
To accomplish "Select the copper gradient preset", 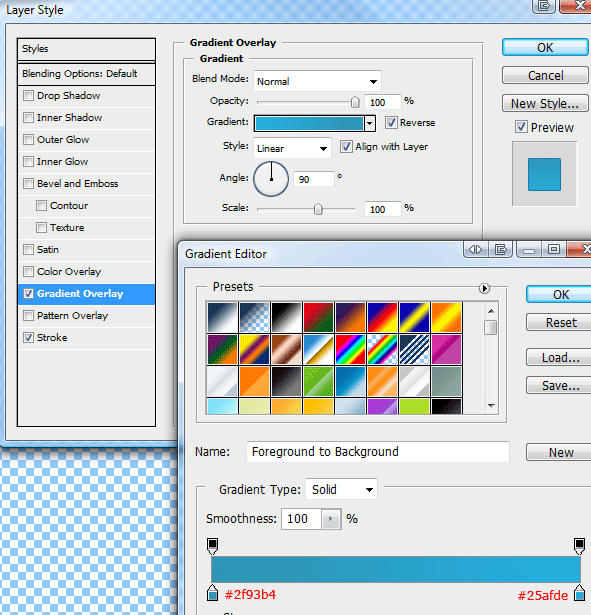I will click(x=286, y=349).
